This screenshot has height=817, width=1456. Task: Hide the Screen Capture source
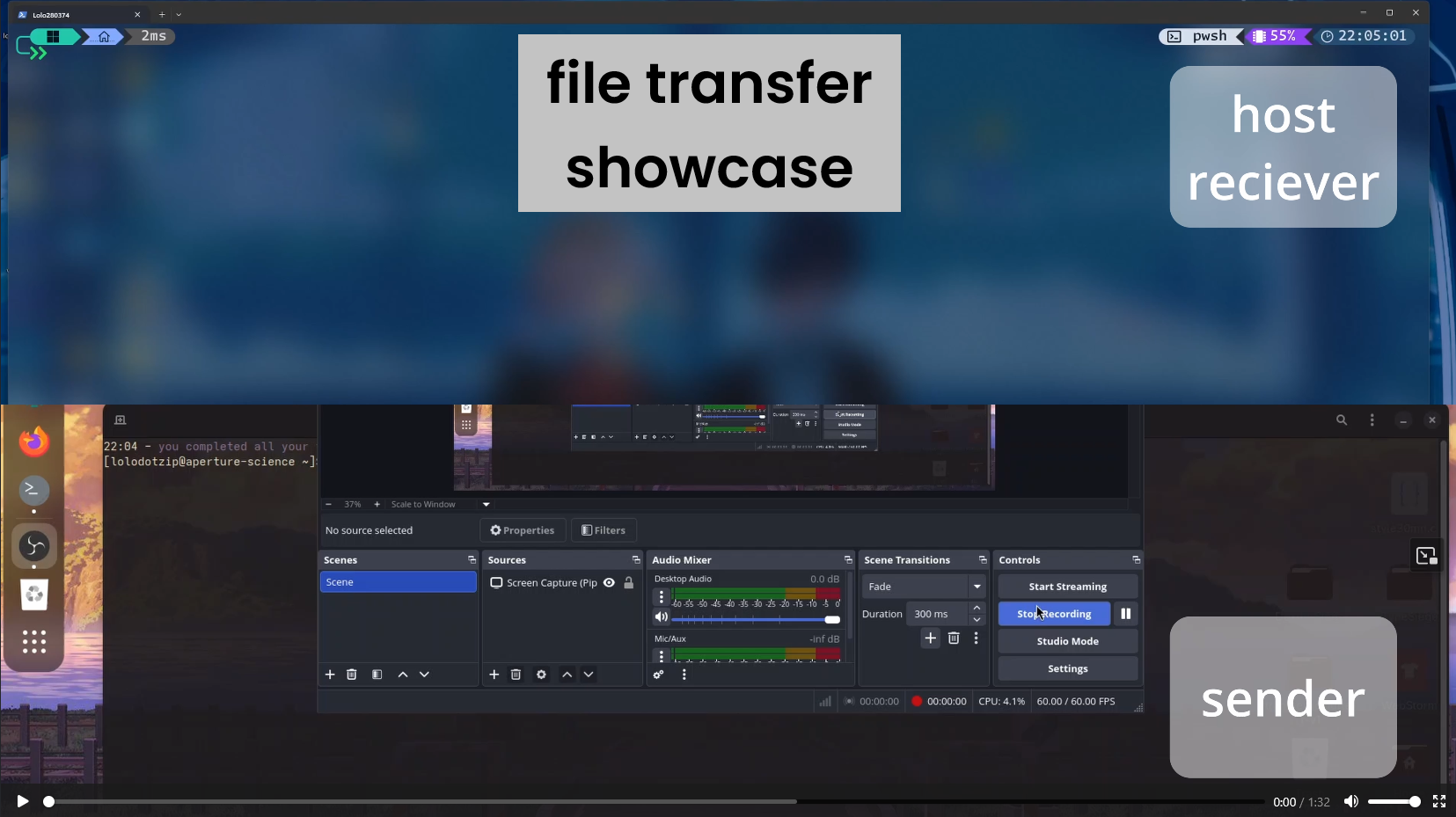(x=609, y=582)
